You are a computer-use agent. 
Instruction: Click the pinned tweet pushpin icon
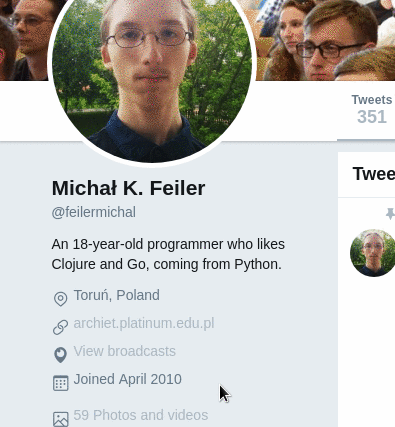pos(390,214)
